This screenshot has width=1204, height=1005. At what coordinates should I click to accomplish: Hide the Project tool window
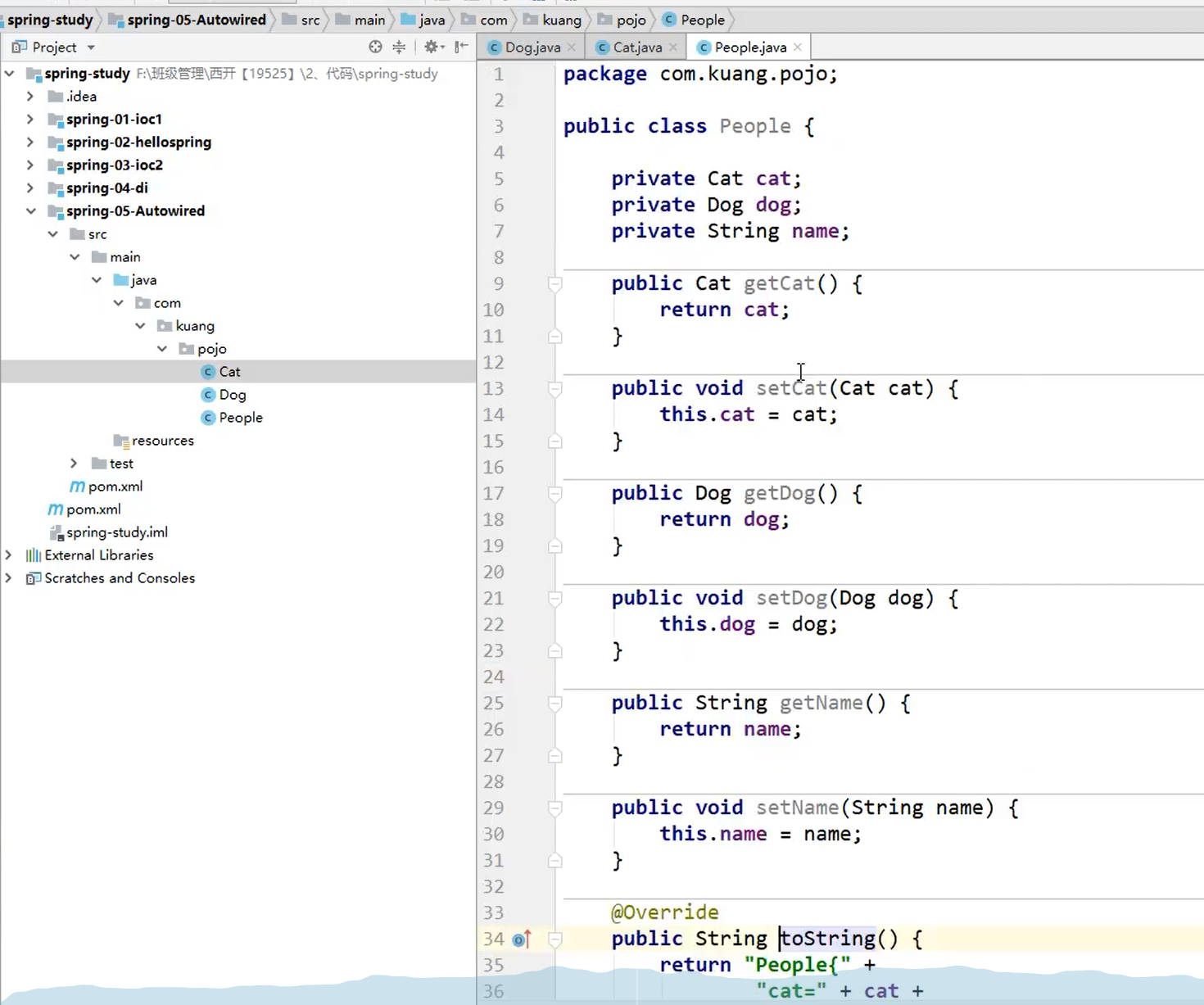click(462, 47)
